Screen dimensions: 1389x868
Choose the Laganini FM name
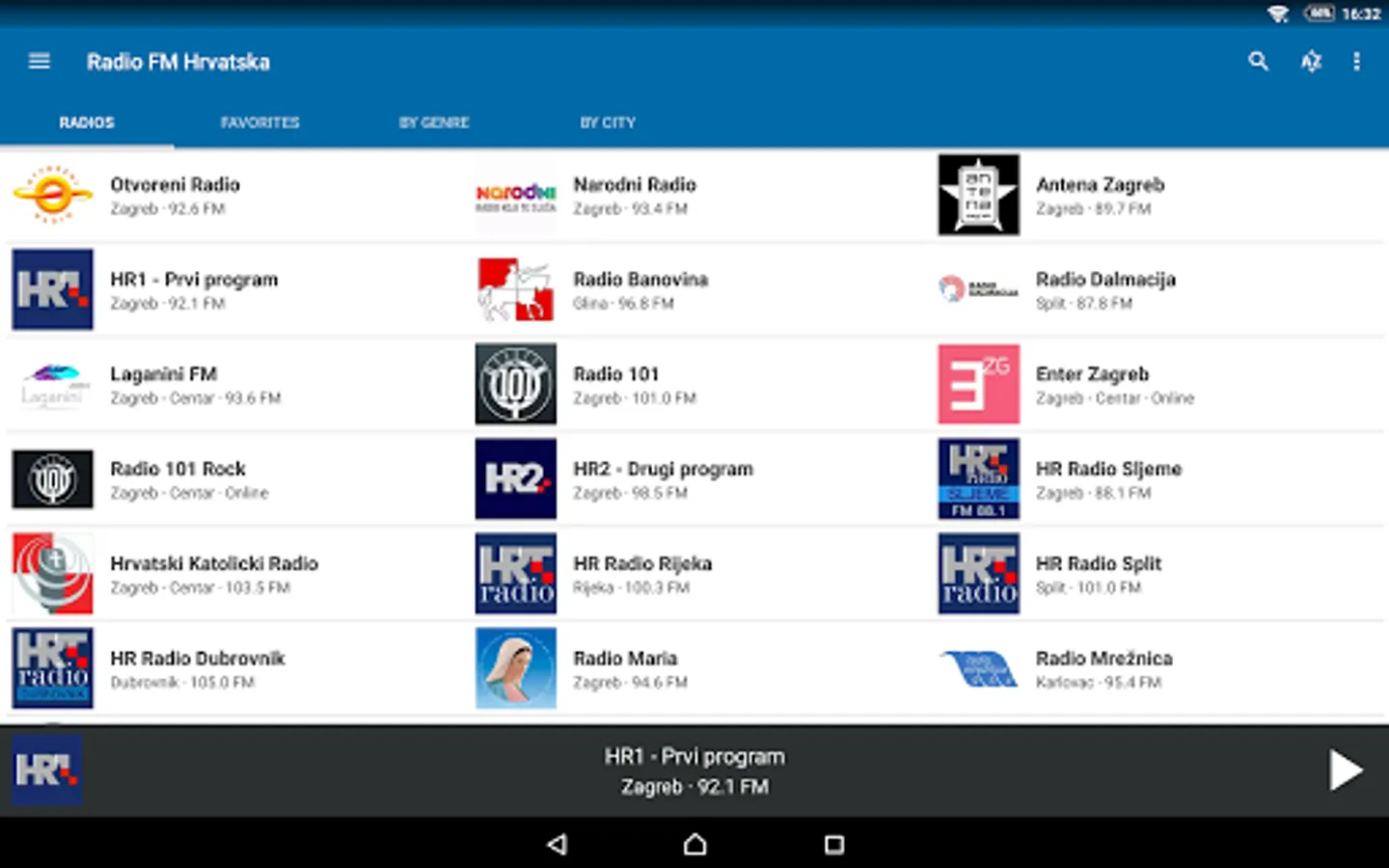tap(163, 374)
